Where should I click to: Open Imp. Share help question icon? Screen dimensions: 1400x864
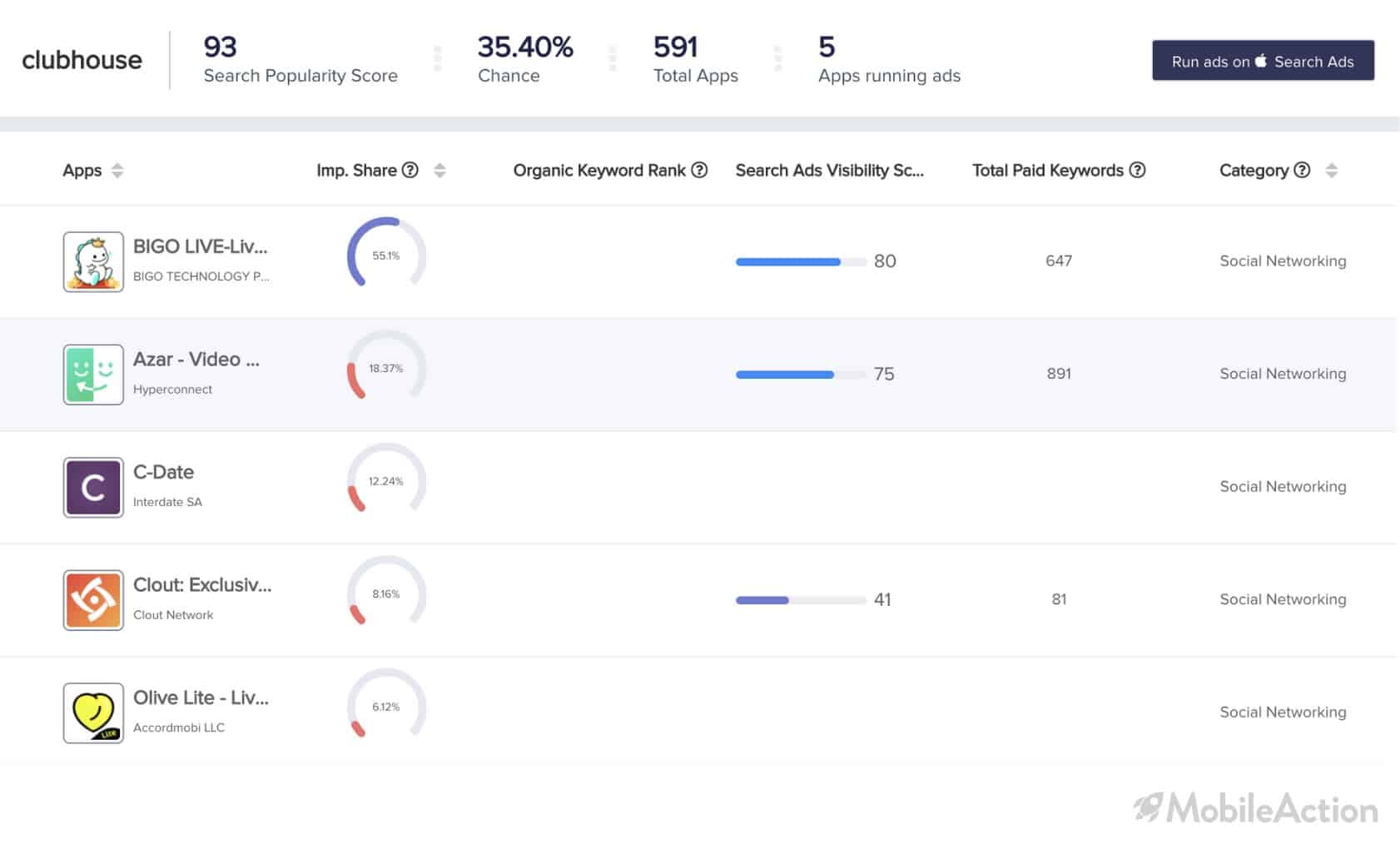(410, 170)
